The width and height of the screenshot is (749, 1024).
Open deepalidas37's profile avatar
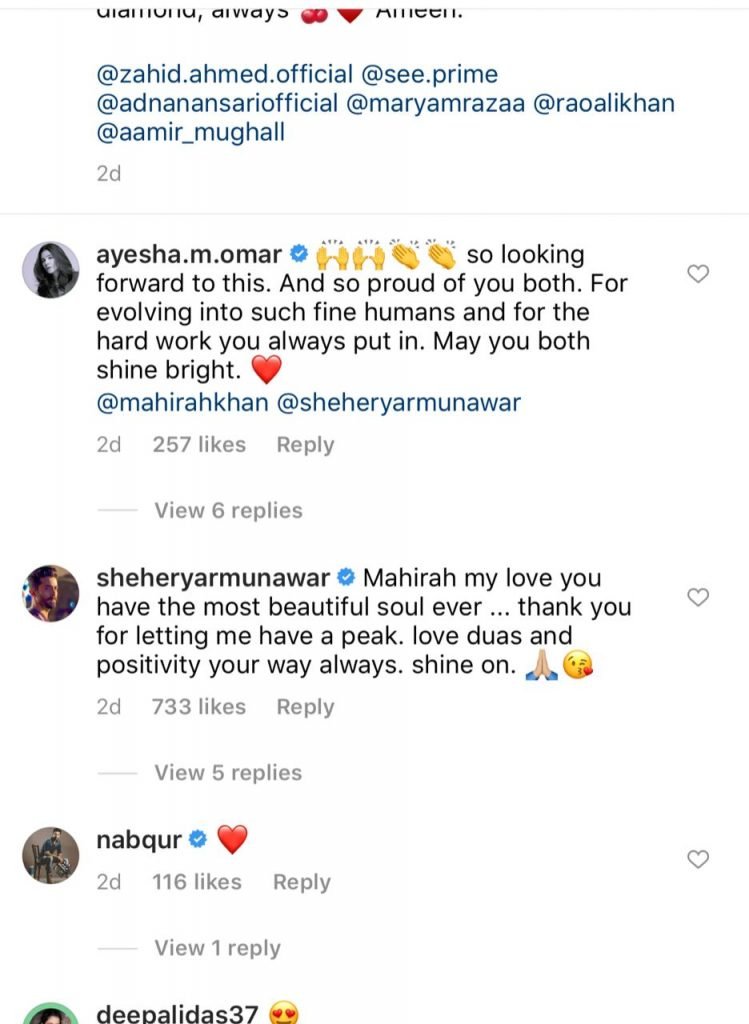tap(50, 1014)
